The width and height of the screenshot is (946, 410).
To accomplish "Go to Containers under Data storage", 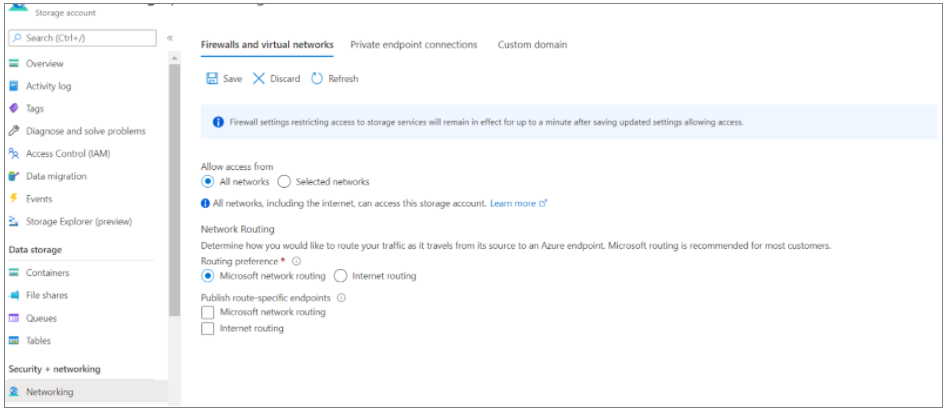I will 47,273.
